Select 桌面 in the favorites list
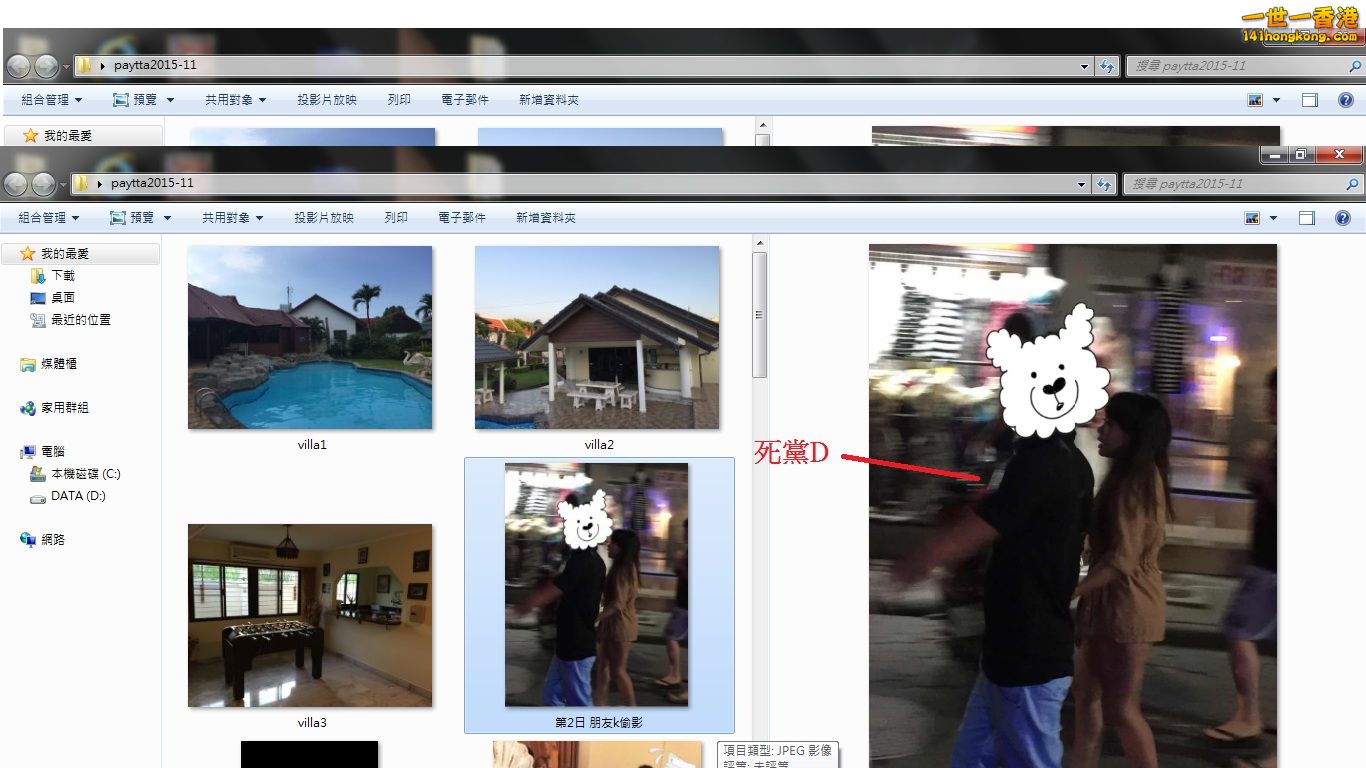The width and height of the screenshot is (1366, 768). (62, 298)
